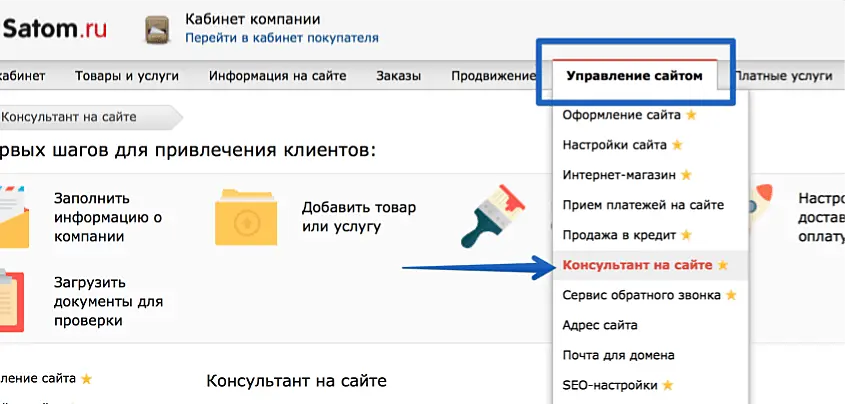Click the delivery and payment setup link
The height and width of the screenshot is (404, 845).
[821, 218]
